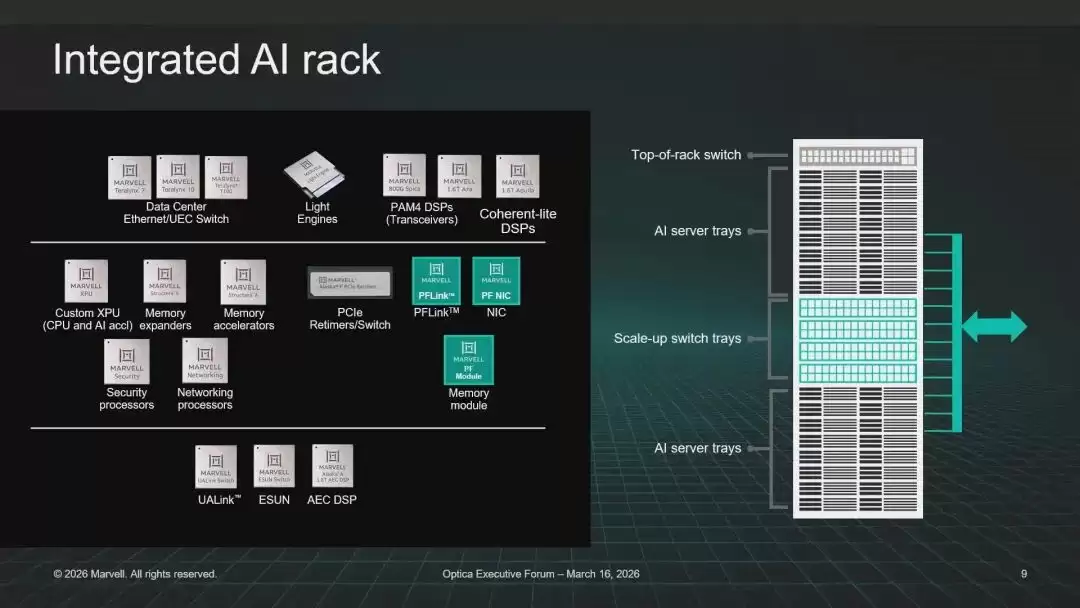Select the Scale-up switch trays label

[x=677, y=338]
